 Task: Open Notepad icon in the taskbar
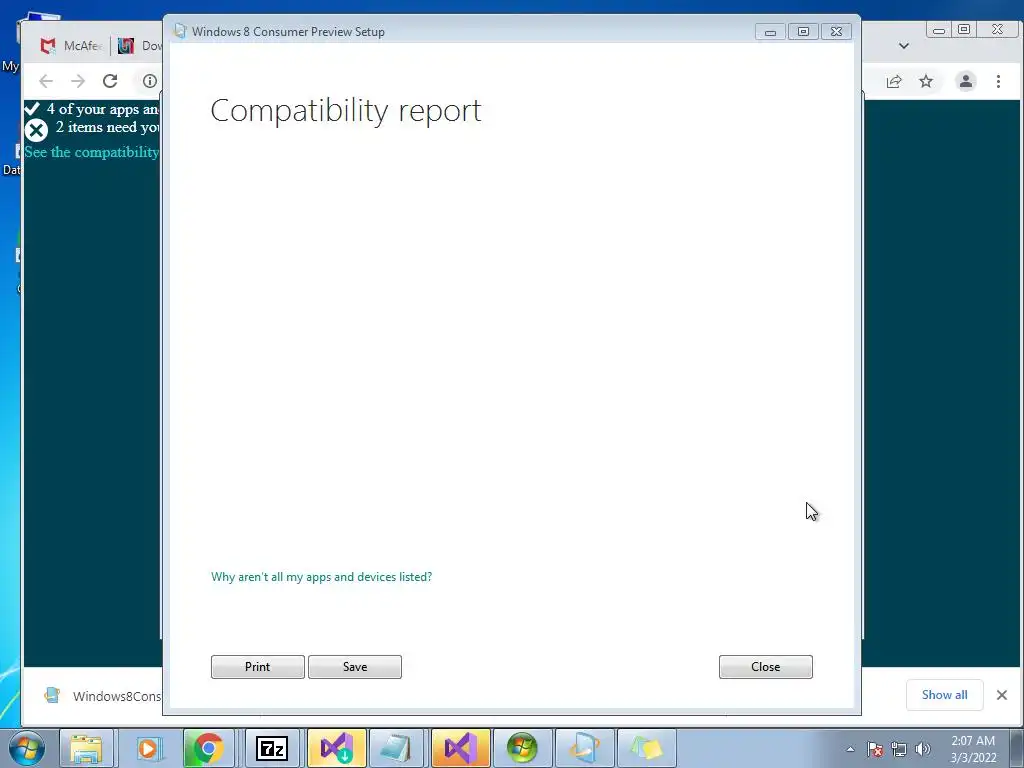click(396, 748)
